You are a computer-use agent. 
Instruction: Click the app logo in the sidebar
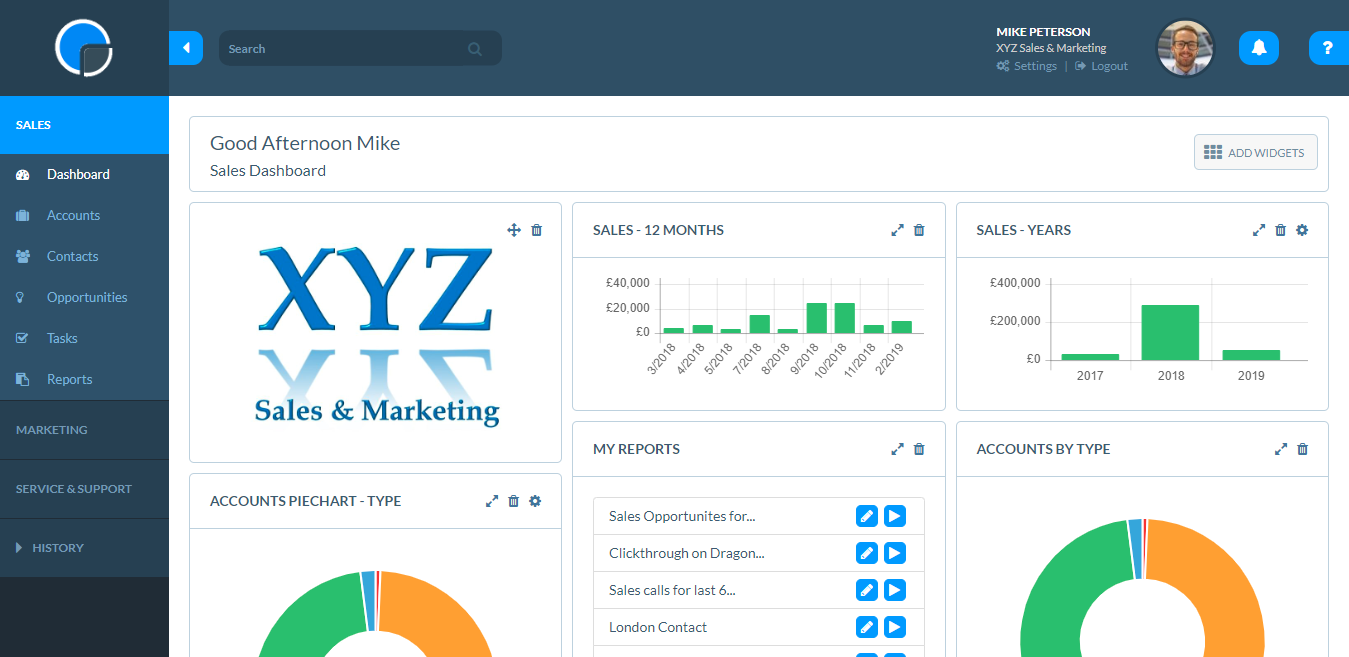84,47
